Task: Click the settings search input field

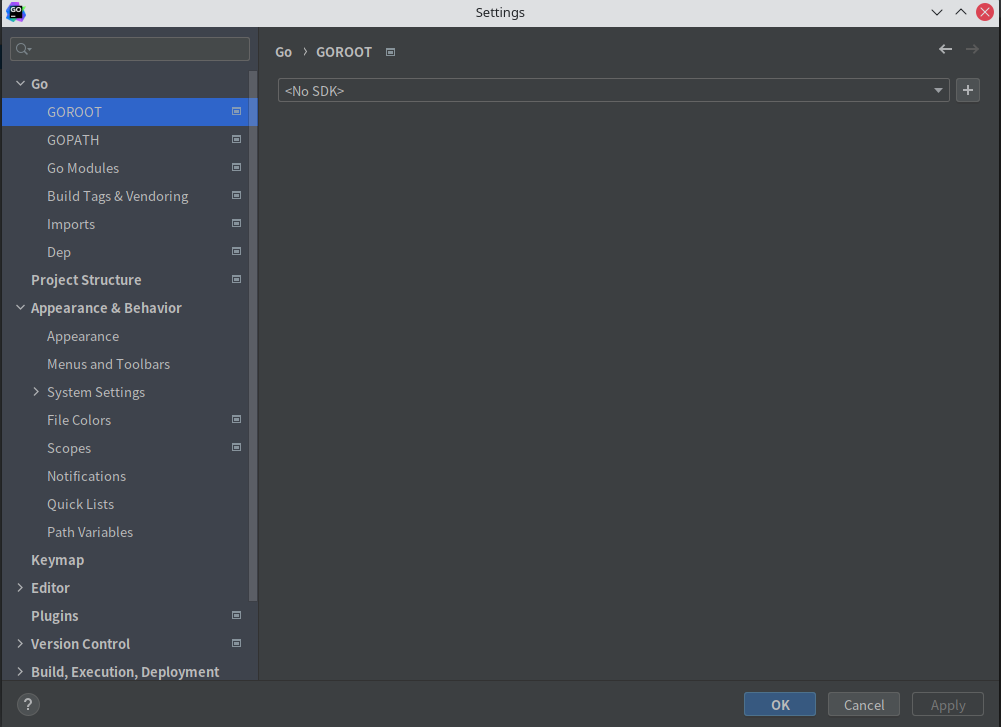Action: coord(130,48)
